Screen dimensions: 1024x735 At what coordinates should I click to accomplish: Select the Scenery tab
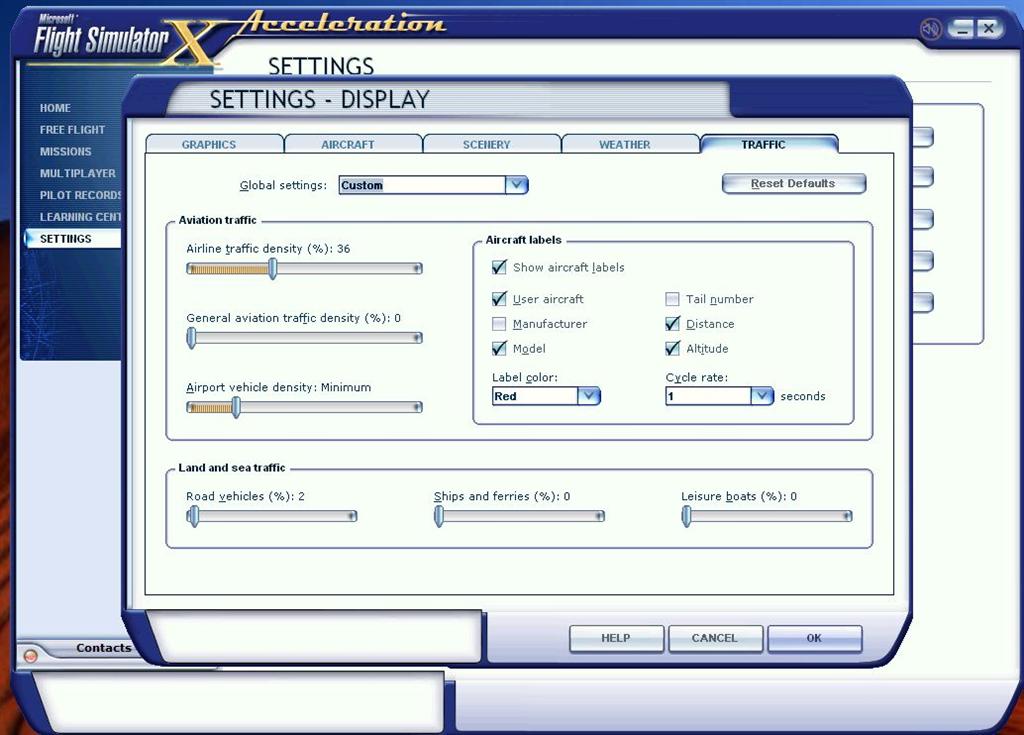point(487,145)
